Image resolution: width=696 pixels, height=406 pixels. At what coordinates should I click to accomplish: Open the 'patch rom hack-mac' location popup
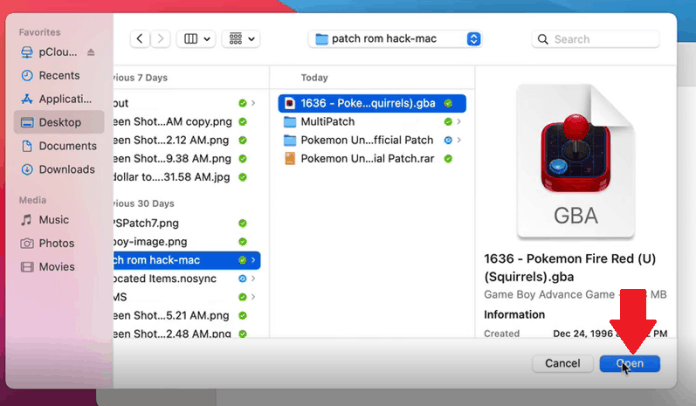click(x=395, y=39)
